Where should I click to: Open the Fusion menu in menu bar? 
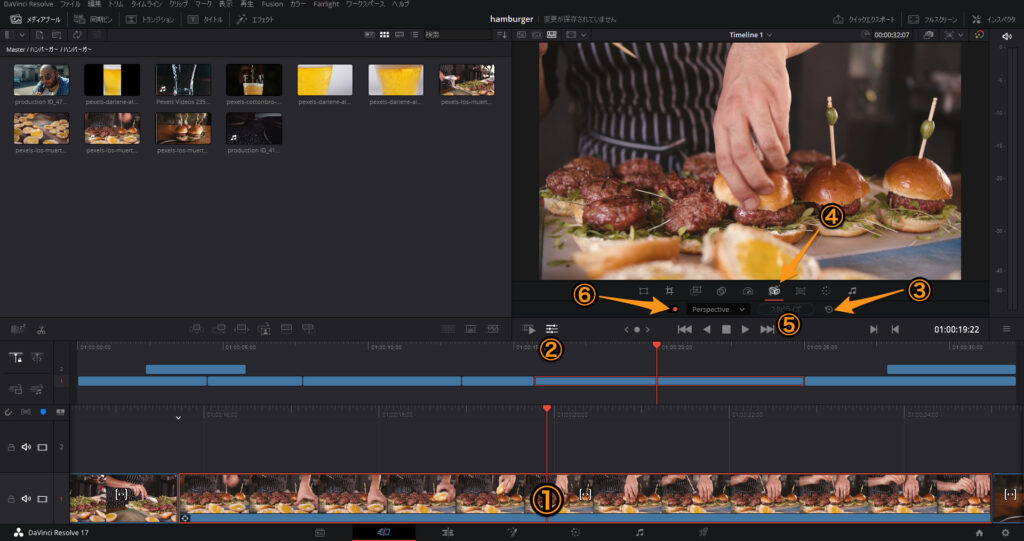272,5
